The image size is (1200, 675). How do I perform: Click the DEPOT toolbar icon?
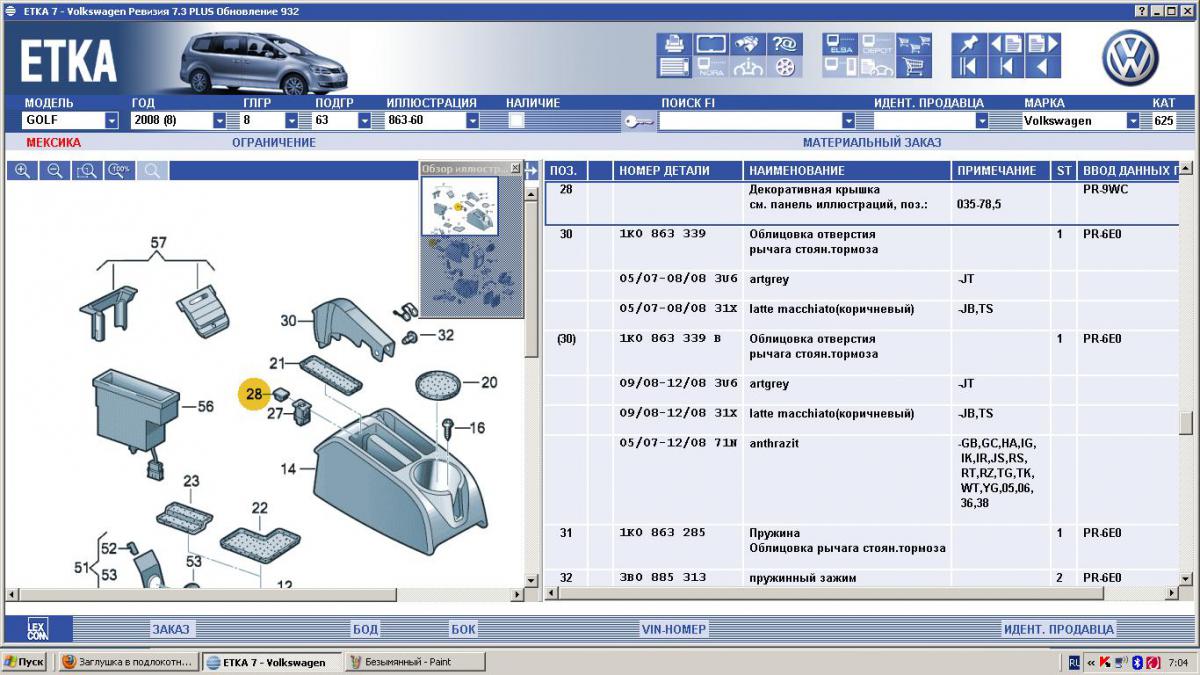click(x=877, y=44)
